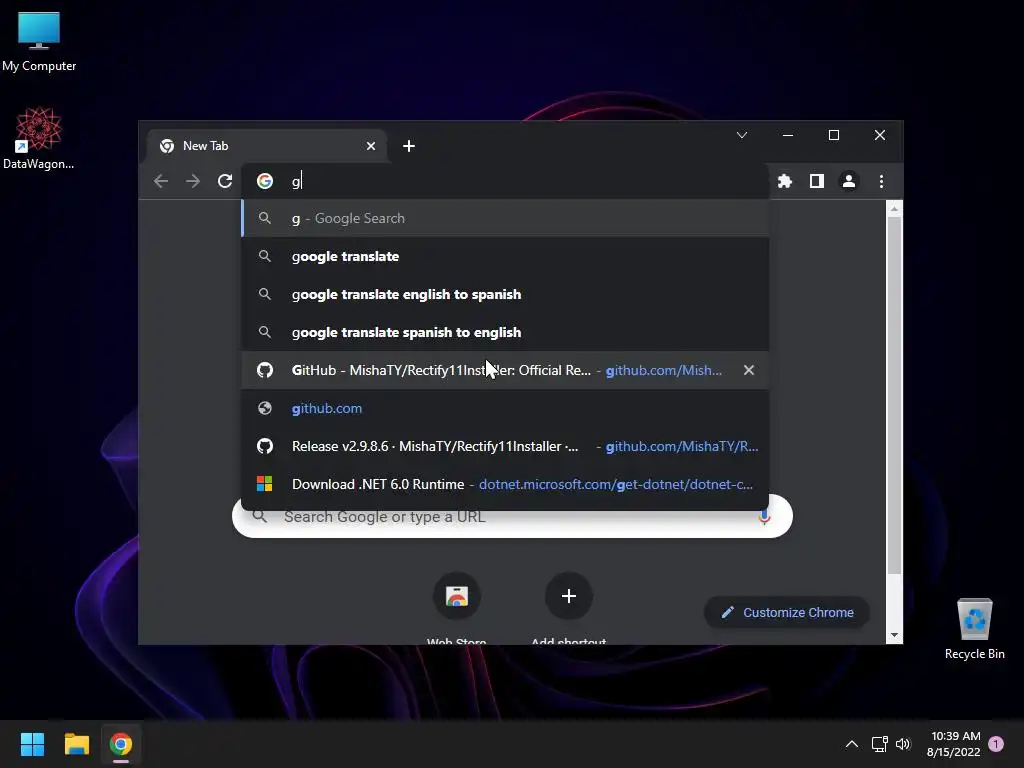Select the DataWagon desktop shortcut

[39, 138]
